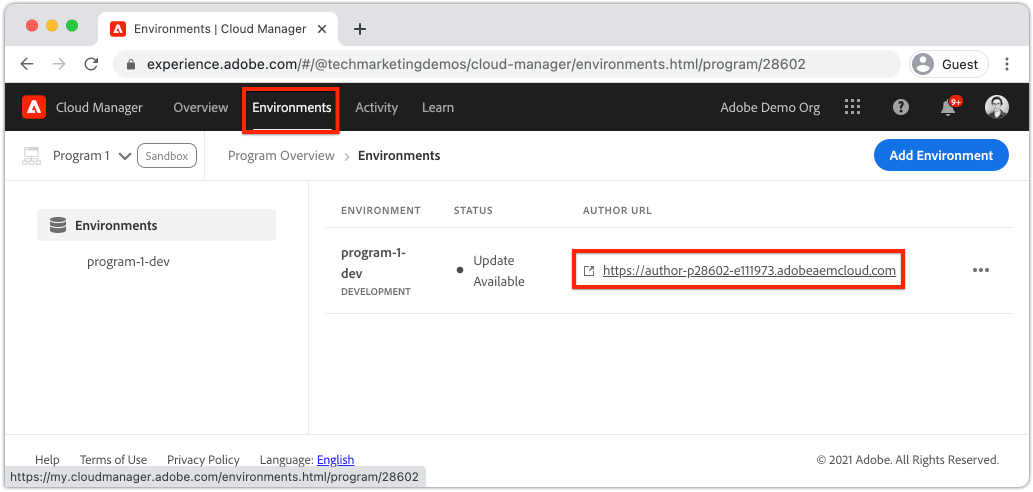Click the Cloud Manager title

pyautogui.click(x=99, y=107)
